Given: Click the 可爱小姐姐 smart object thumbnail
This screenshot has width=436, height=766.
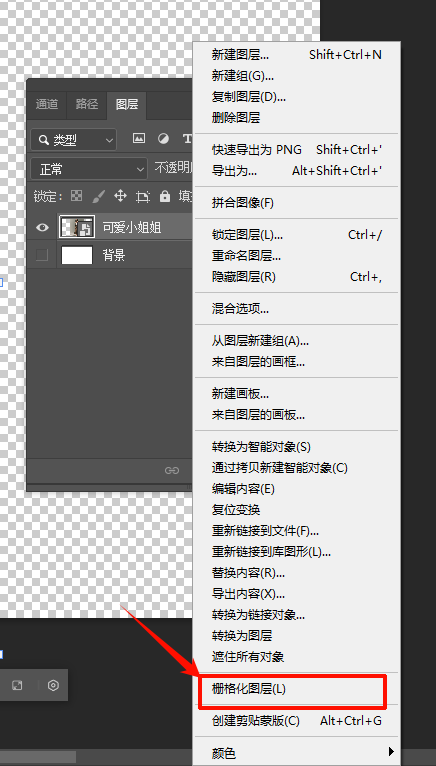Looking at the screenshot, I should pos(77,227).
